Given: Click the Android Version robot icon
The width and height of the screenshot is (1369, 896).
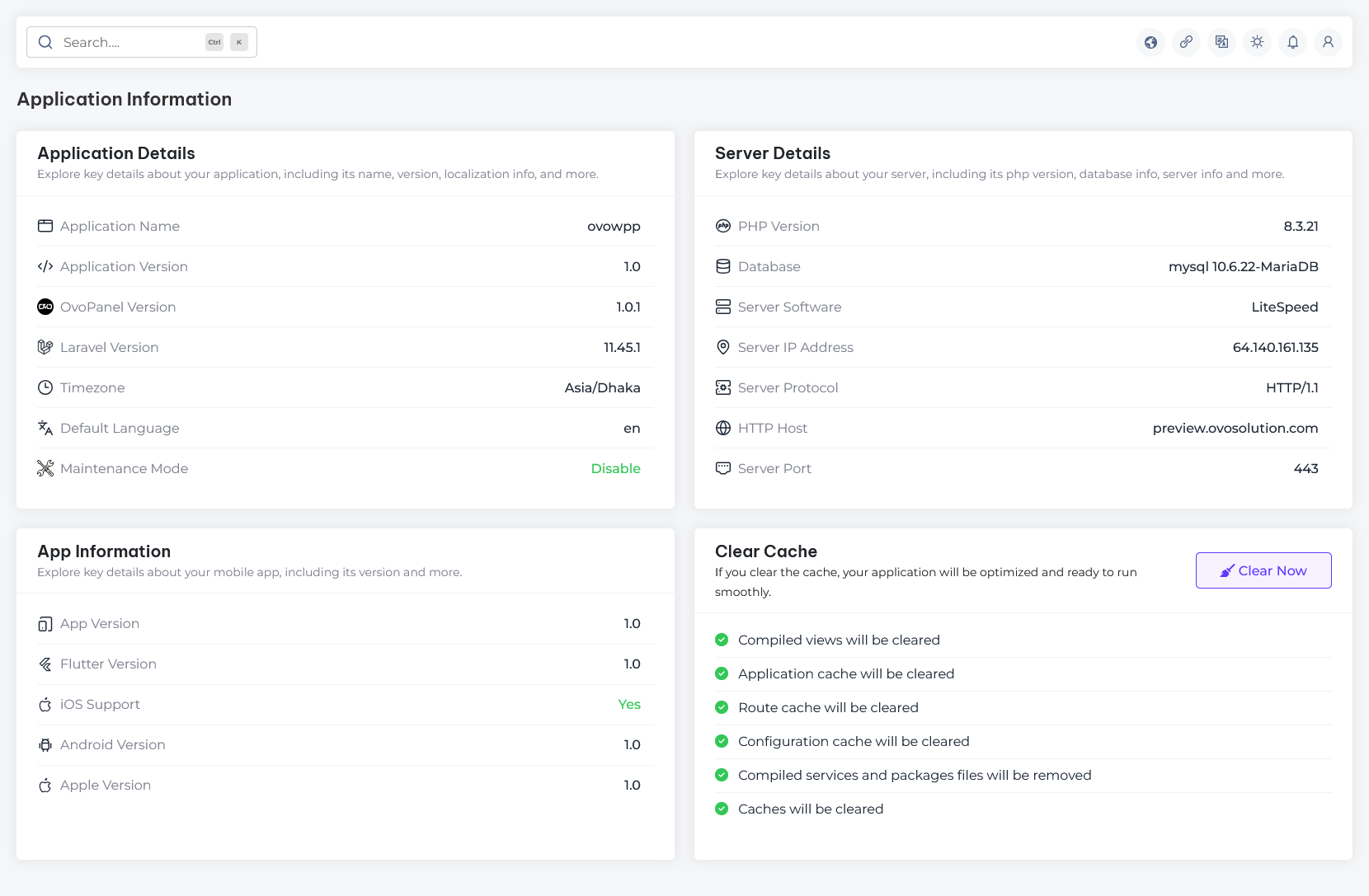Looking at the screenshot, I should pyautogui.click(x=45, y=745).
